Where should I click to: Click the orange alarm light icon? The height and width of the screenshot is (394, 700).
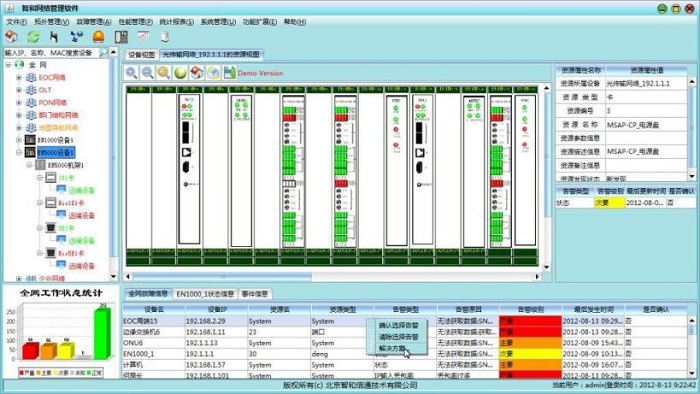point(99,37)
